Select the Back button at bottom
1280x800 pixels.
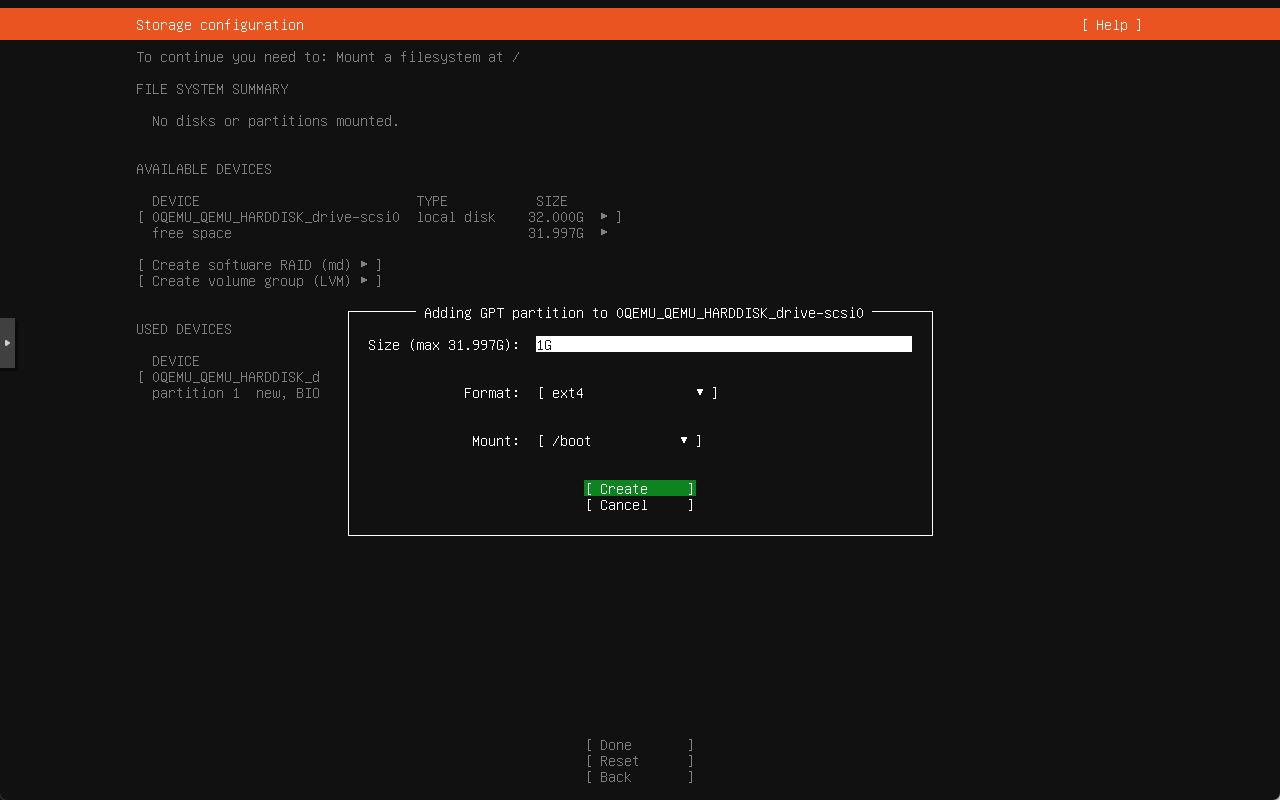point(640,777)
